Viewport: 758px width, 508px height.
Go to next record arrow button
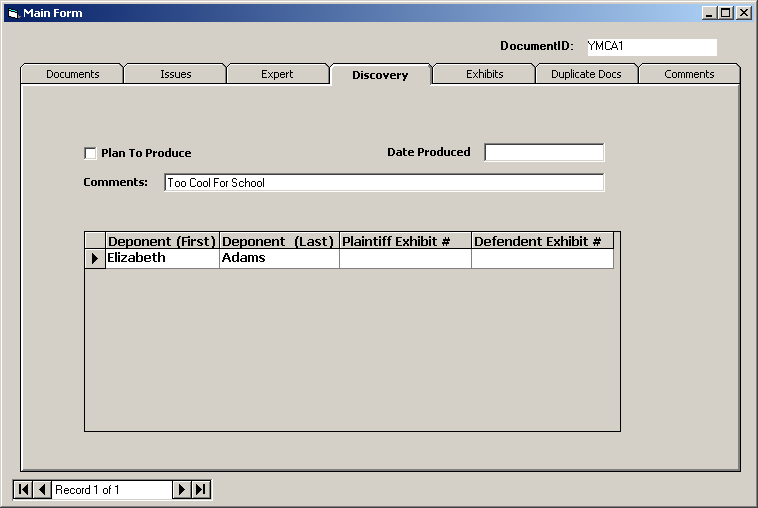pos(182,489)
